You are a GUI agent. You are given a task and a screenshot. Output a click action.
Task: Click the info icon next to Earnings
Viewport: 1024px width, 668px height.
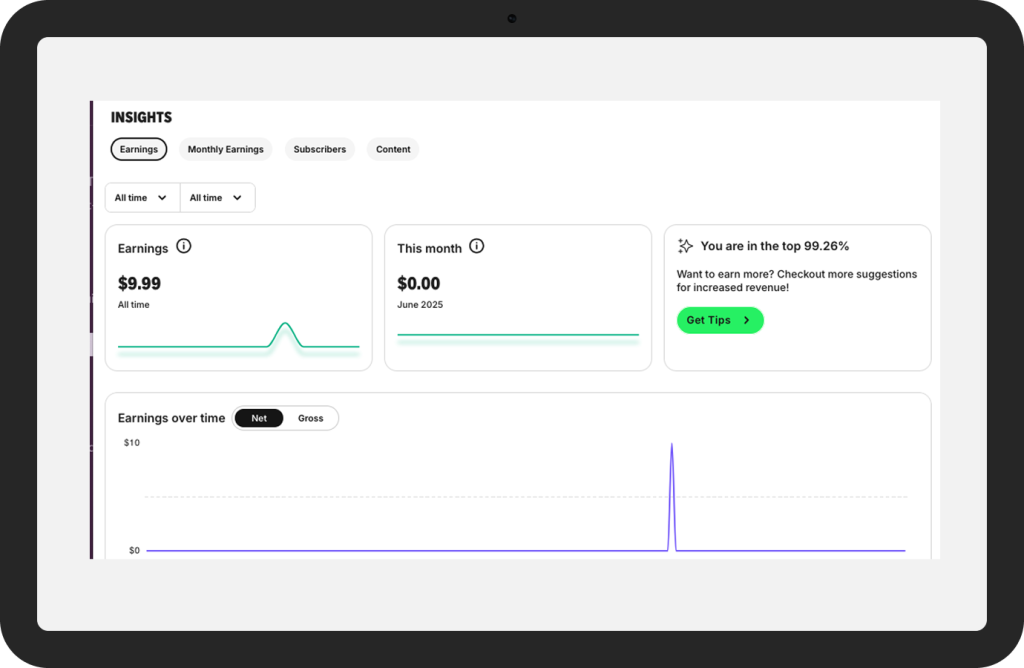pos(184,247)
